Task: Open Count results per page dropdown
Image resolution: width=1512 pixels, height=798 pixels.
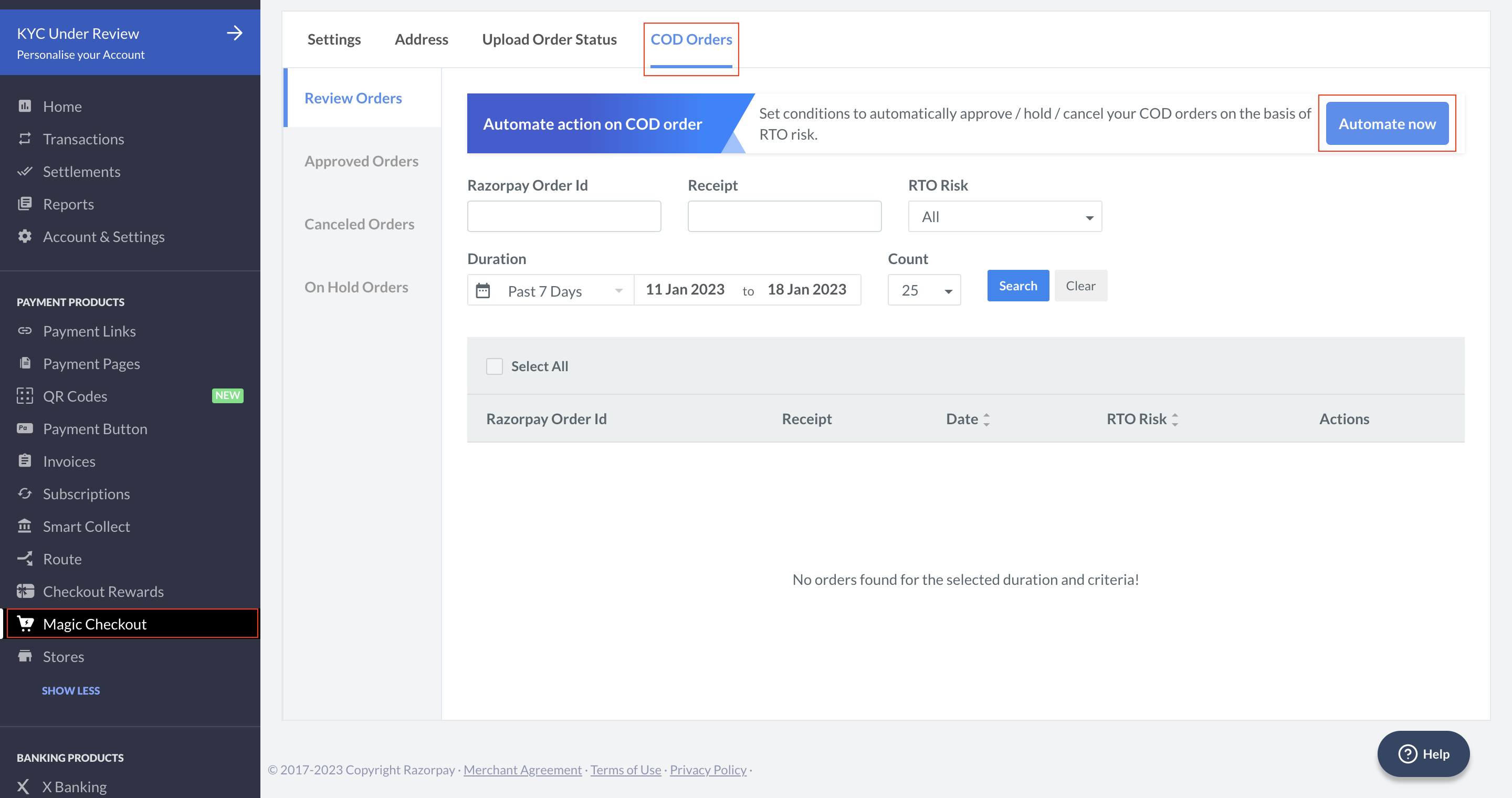Action: 920,289
